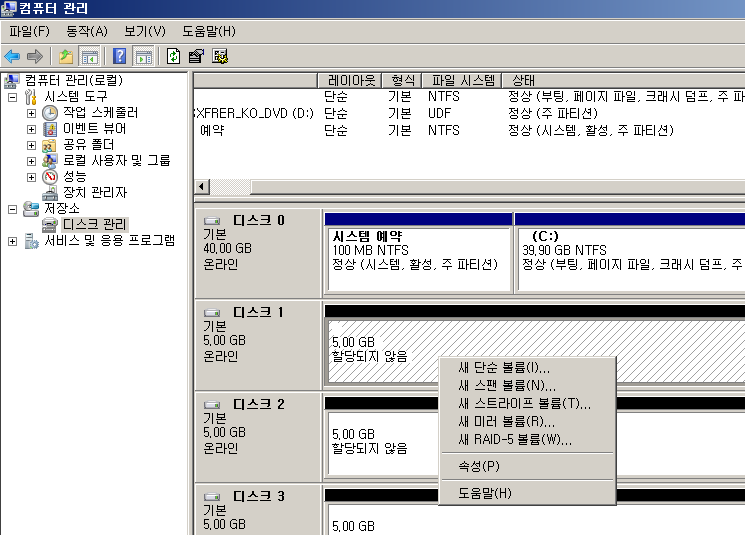Click the Properties toolbar icon

point(196,57)
